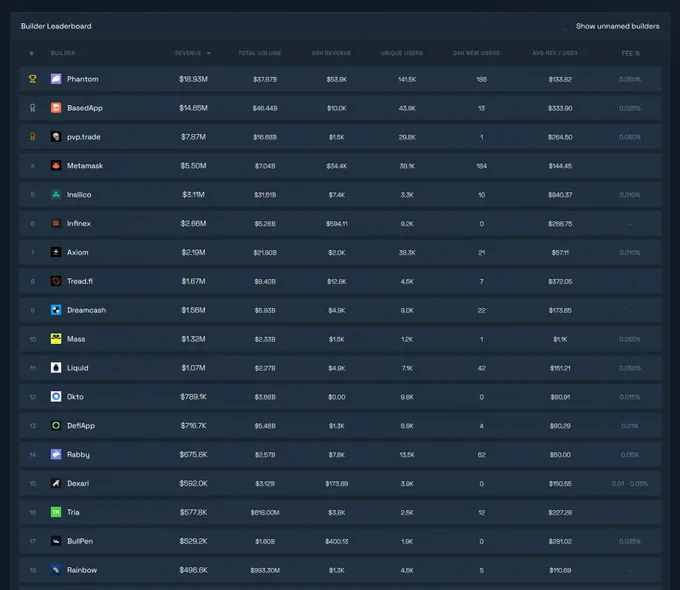The width and height of the screenshot is (680, 590).
Task: Click the Tread.fi logo icon
Action: (x=56, y=281)
